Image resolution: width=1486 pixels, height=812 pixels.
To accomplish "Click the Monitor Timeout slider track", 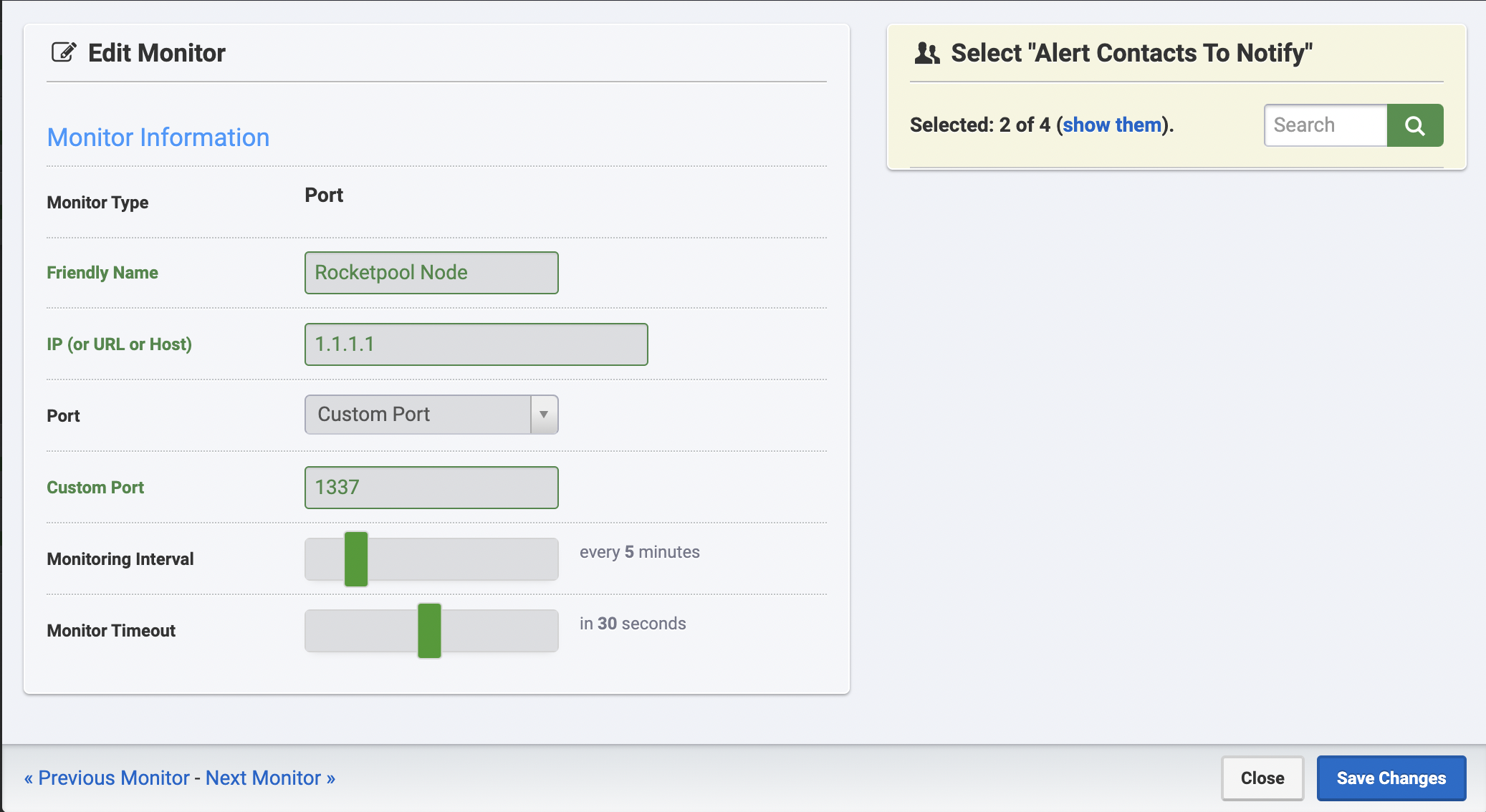I will [502, 631].
